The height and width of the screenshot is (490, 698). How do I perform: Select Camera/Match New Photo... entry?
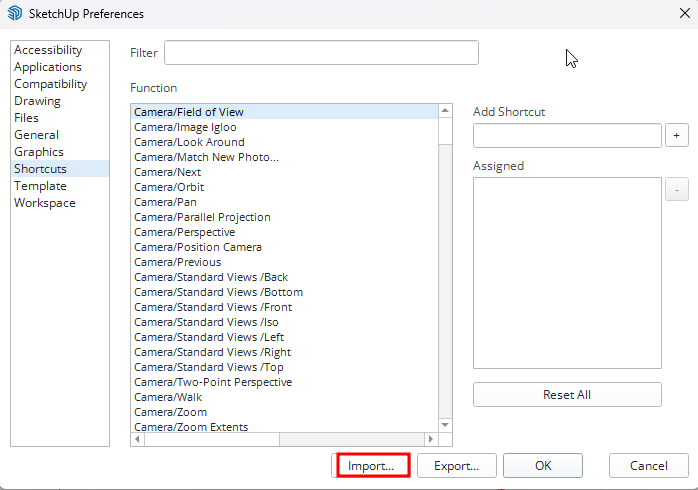point(285,157)
